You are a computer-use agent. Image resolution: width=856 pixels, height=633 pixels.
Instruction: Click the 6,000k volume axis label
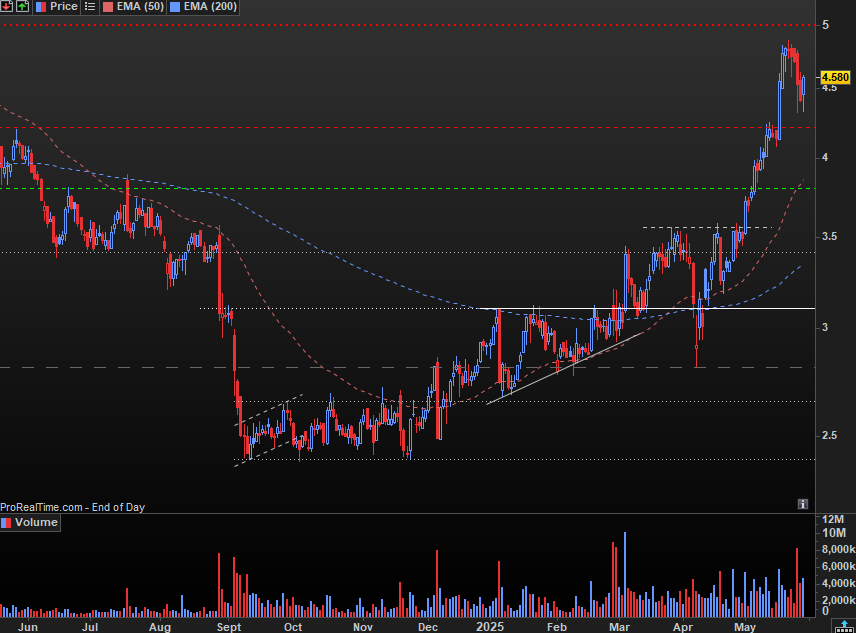pos(839,566)
